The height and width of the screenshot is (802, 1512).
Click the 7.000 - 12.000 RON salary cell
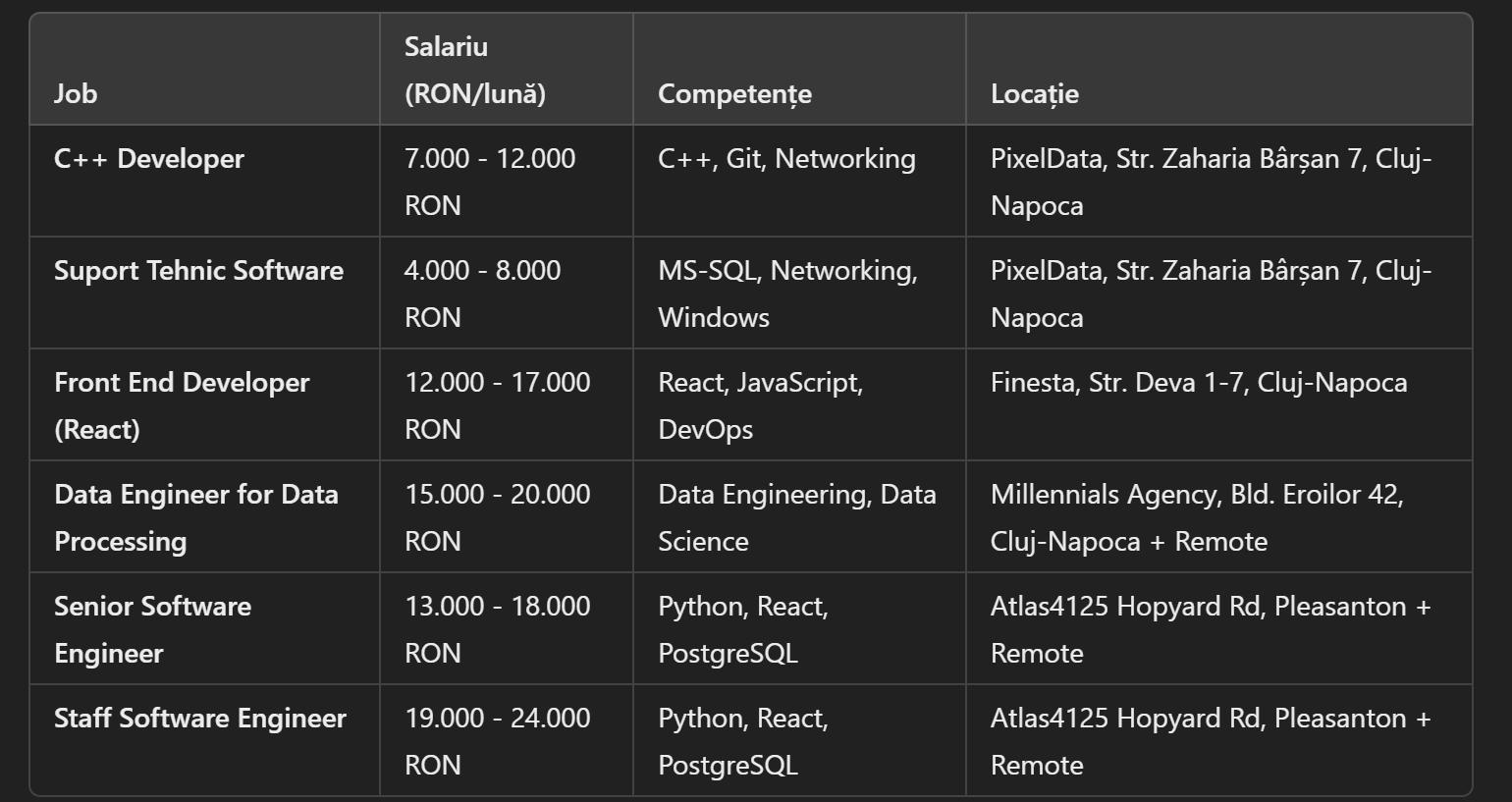click(490, 182)
